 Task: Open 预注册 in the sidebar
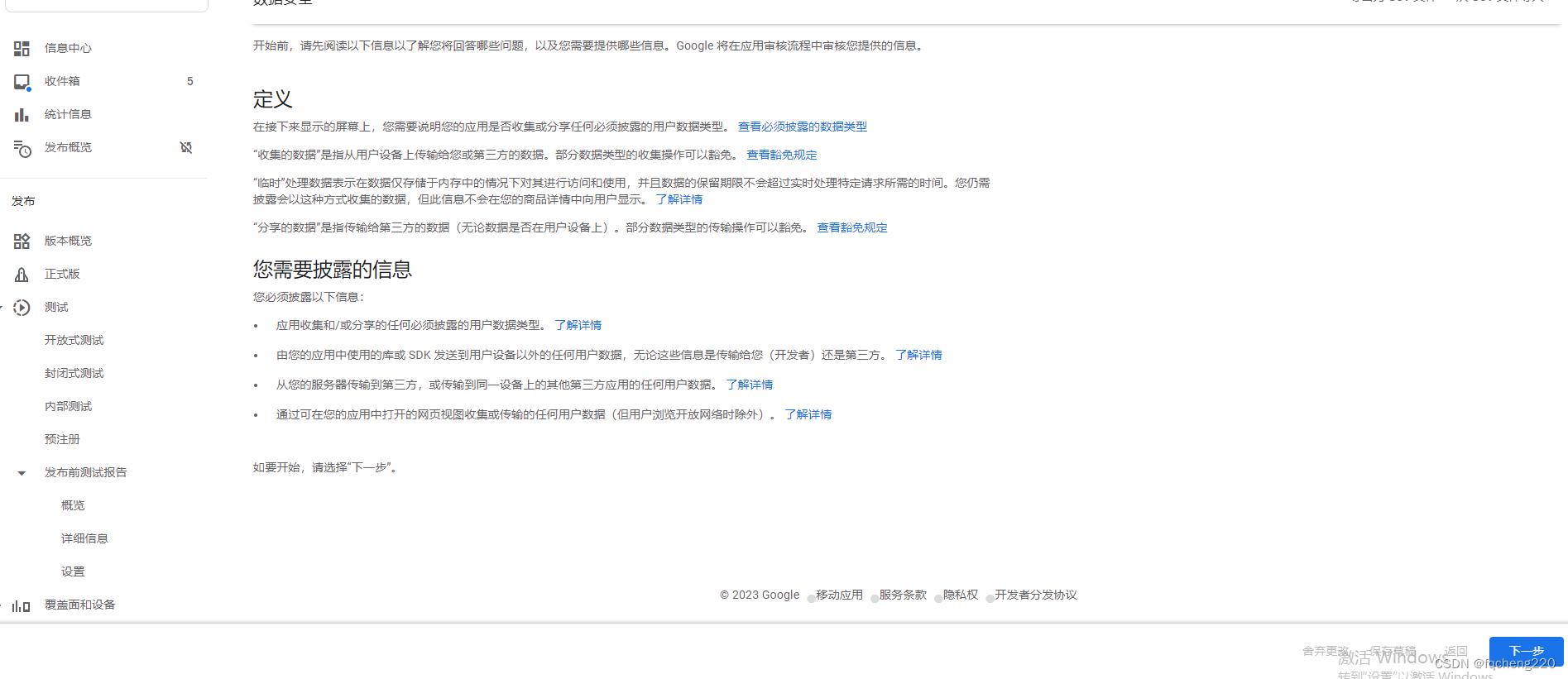point(62,439)
